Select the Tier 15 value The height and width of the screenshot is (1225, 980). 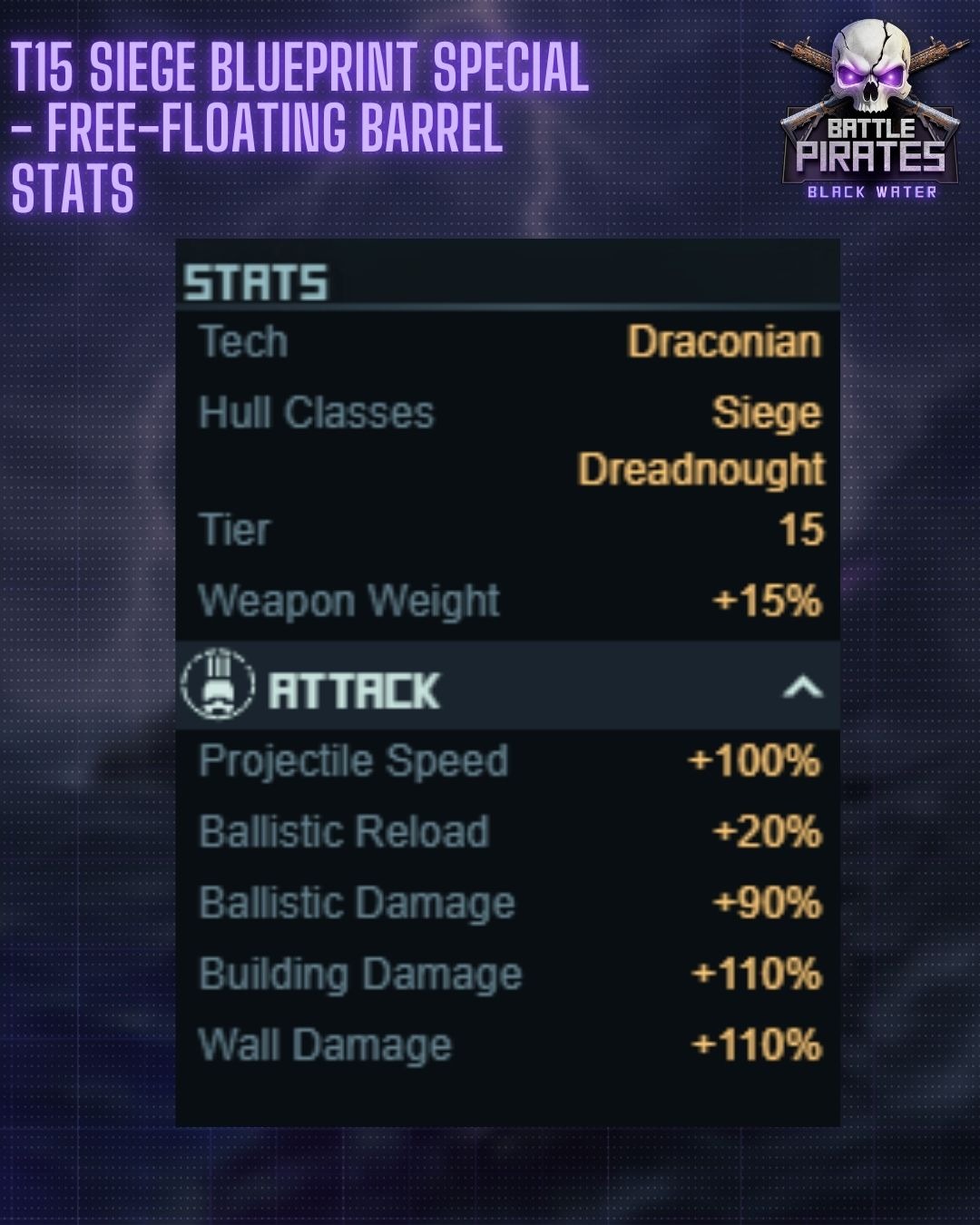click(800, 529)
